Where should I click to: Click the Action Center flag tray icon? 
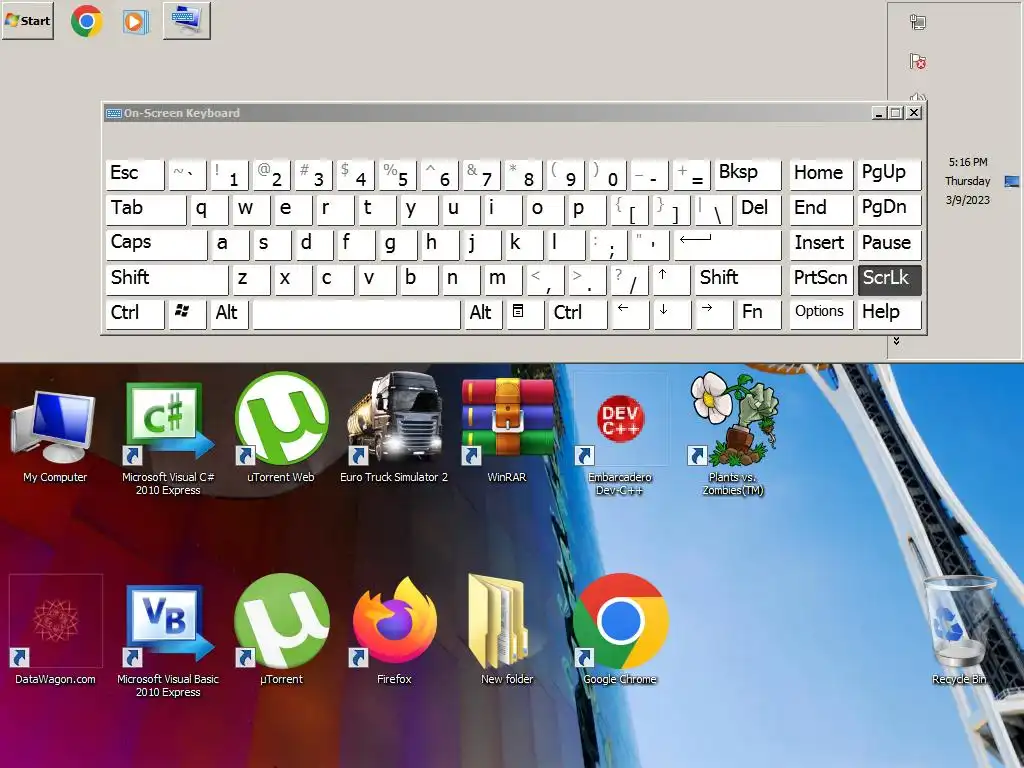click(918, 61)
